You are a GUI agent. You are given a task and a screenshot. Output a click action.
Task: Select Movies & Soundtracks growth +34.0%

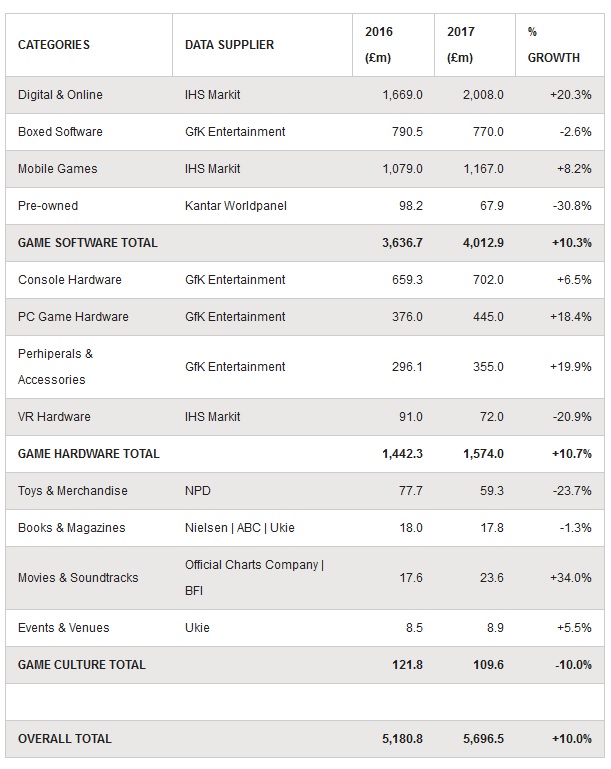(571, 578)
